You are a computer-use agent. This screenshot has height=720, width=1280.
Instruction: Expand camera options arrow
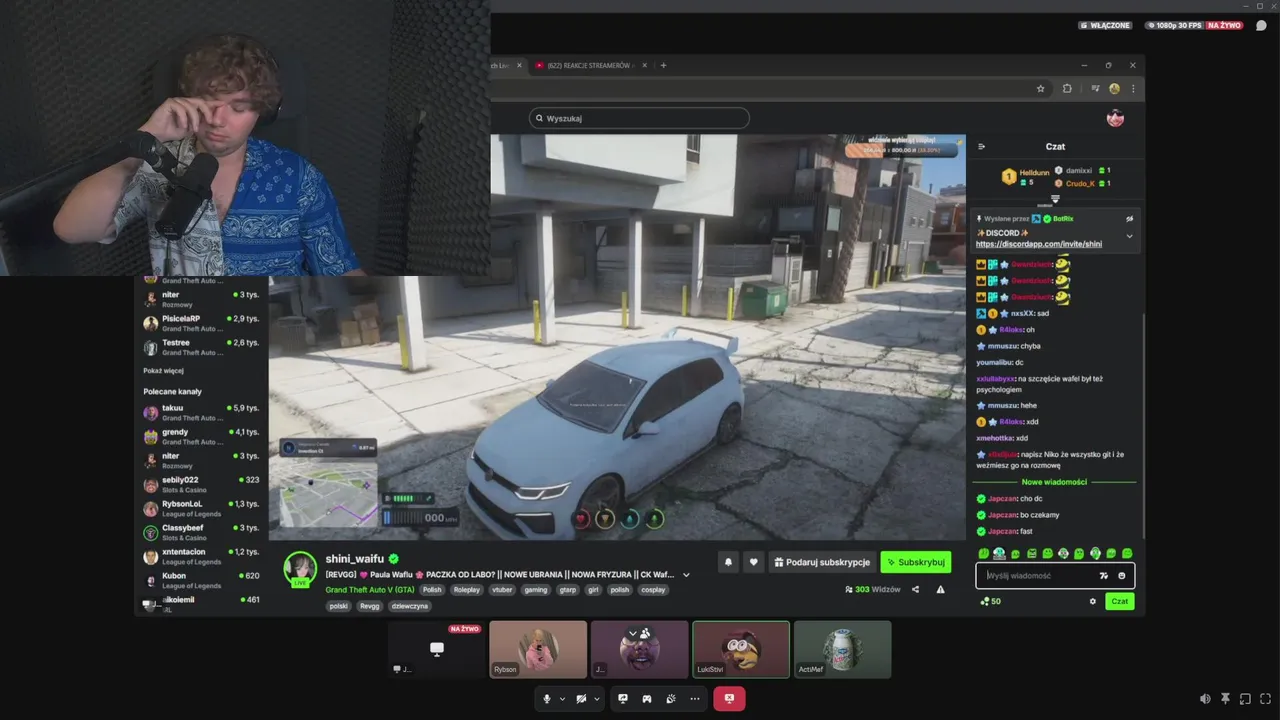click(597, 699)
